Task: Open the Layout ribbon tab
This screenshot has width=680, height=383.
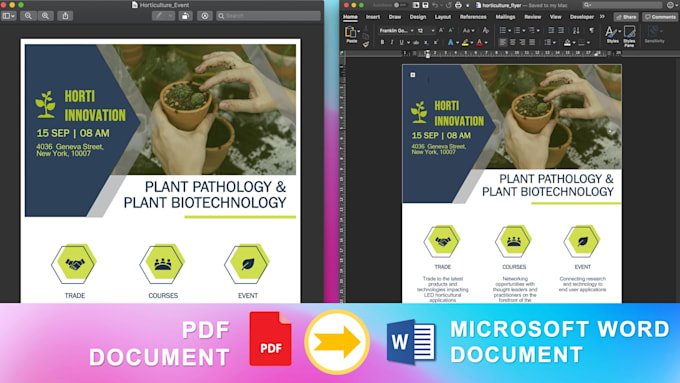Action: (x=443, y=17)
